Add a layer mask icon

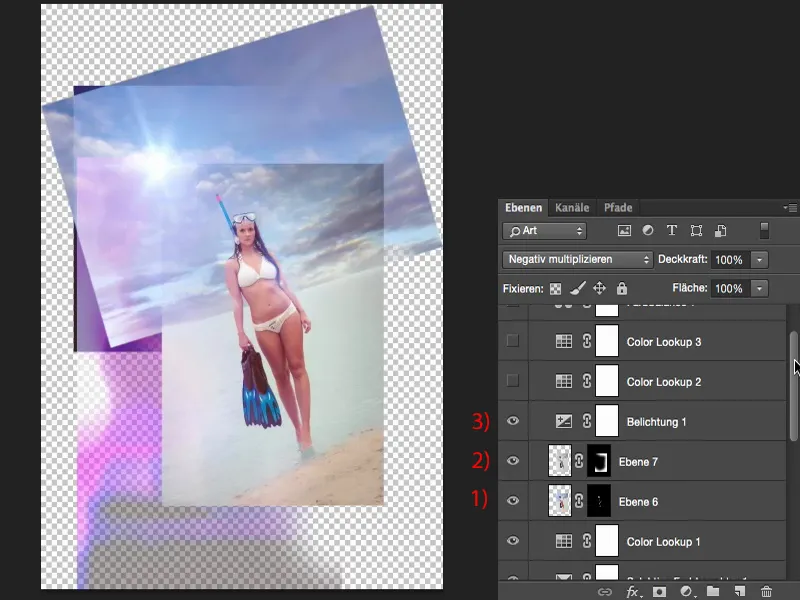point(659,592)
